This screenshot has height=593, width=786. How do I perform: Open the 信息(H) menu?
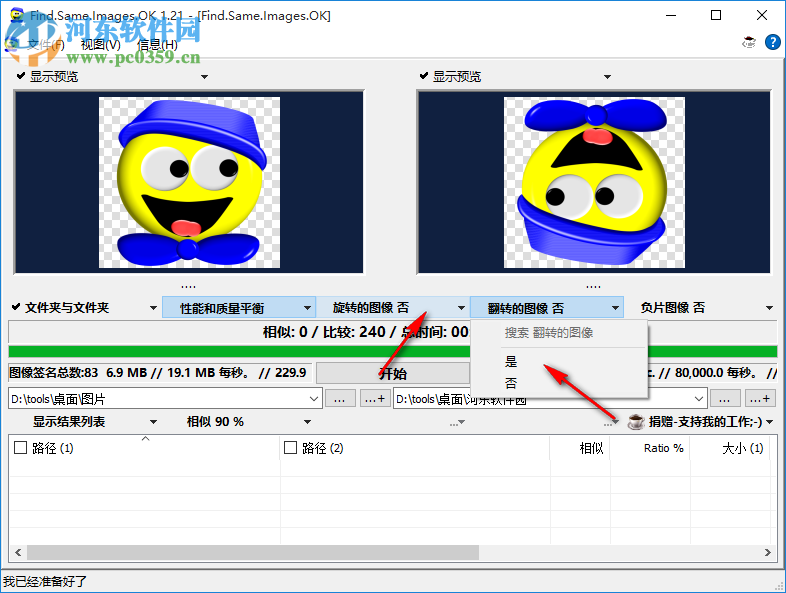(x=157, y=45)
